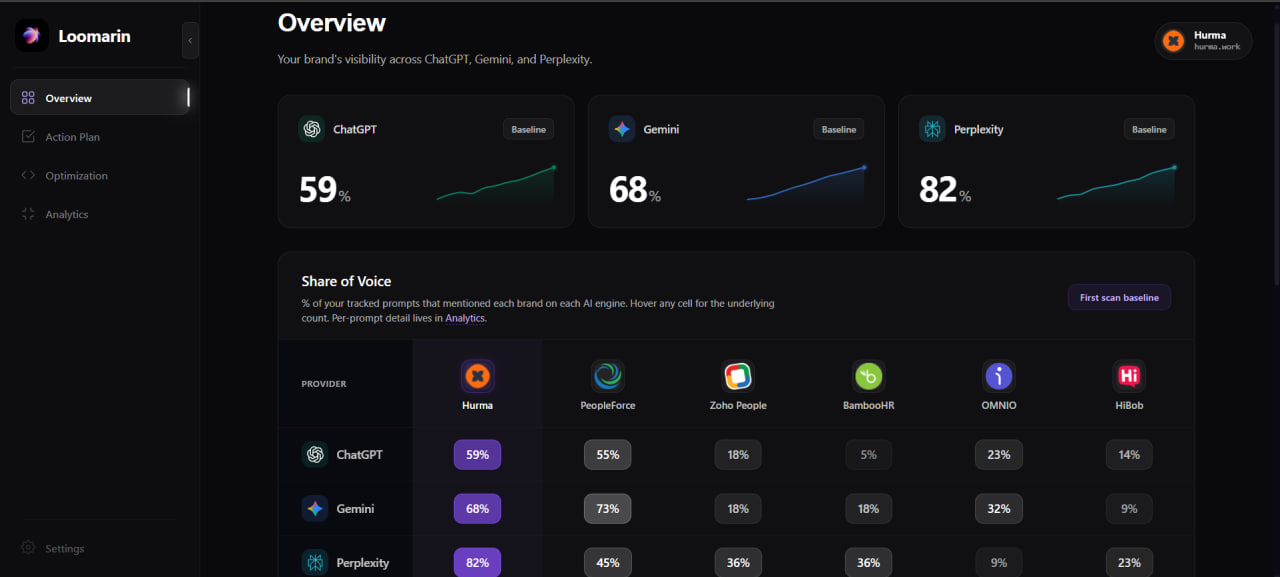Click the Baseline tag on ChatGPT card
This screenshot has width=1280, height=577.
coord(529,129)
